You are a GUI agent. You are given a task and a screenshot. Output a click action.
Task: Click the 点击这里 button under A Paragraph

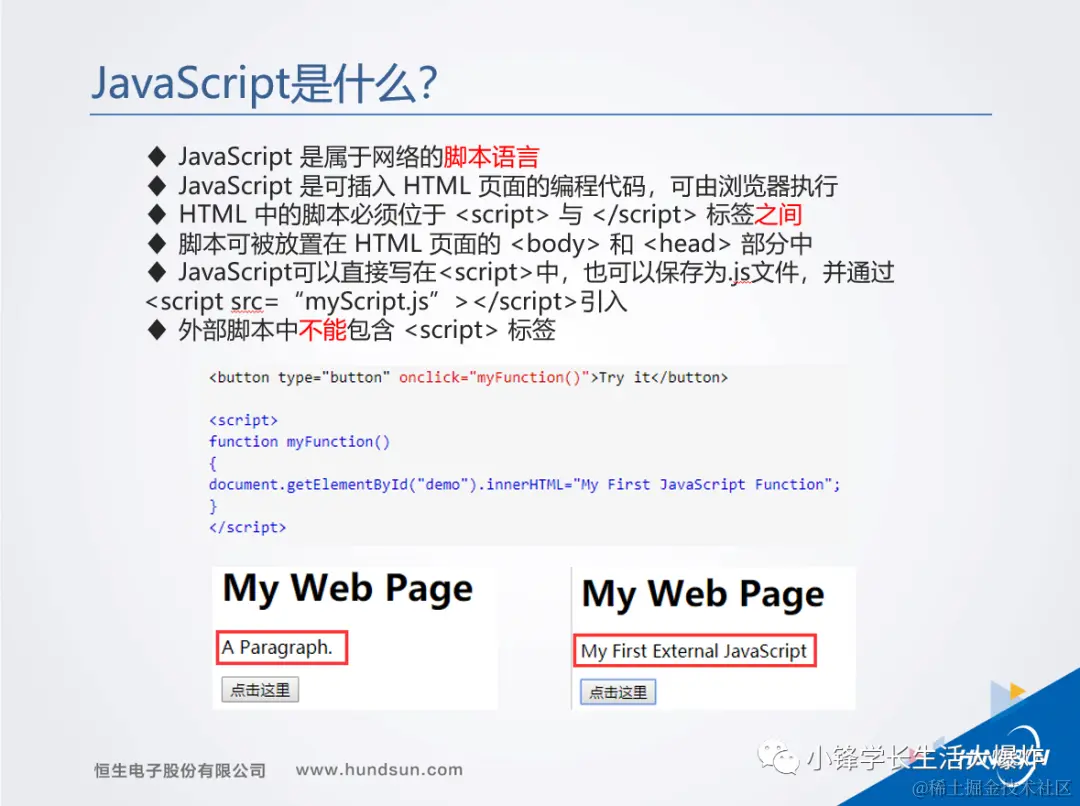click(260, 690)
